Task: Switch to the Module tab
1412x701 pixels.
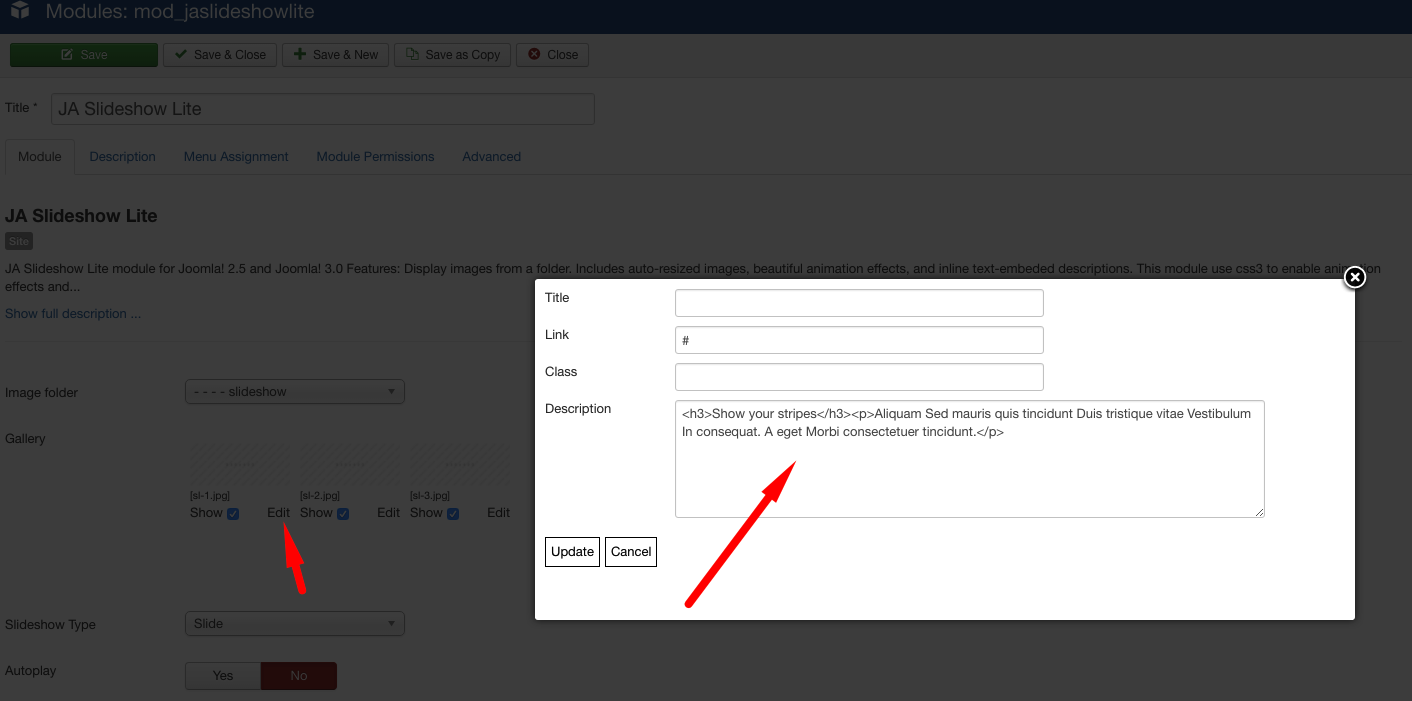Action: 40,157
